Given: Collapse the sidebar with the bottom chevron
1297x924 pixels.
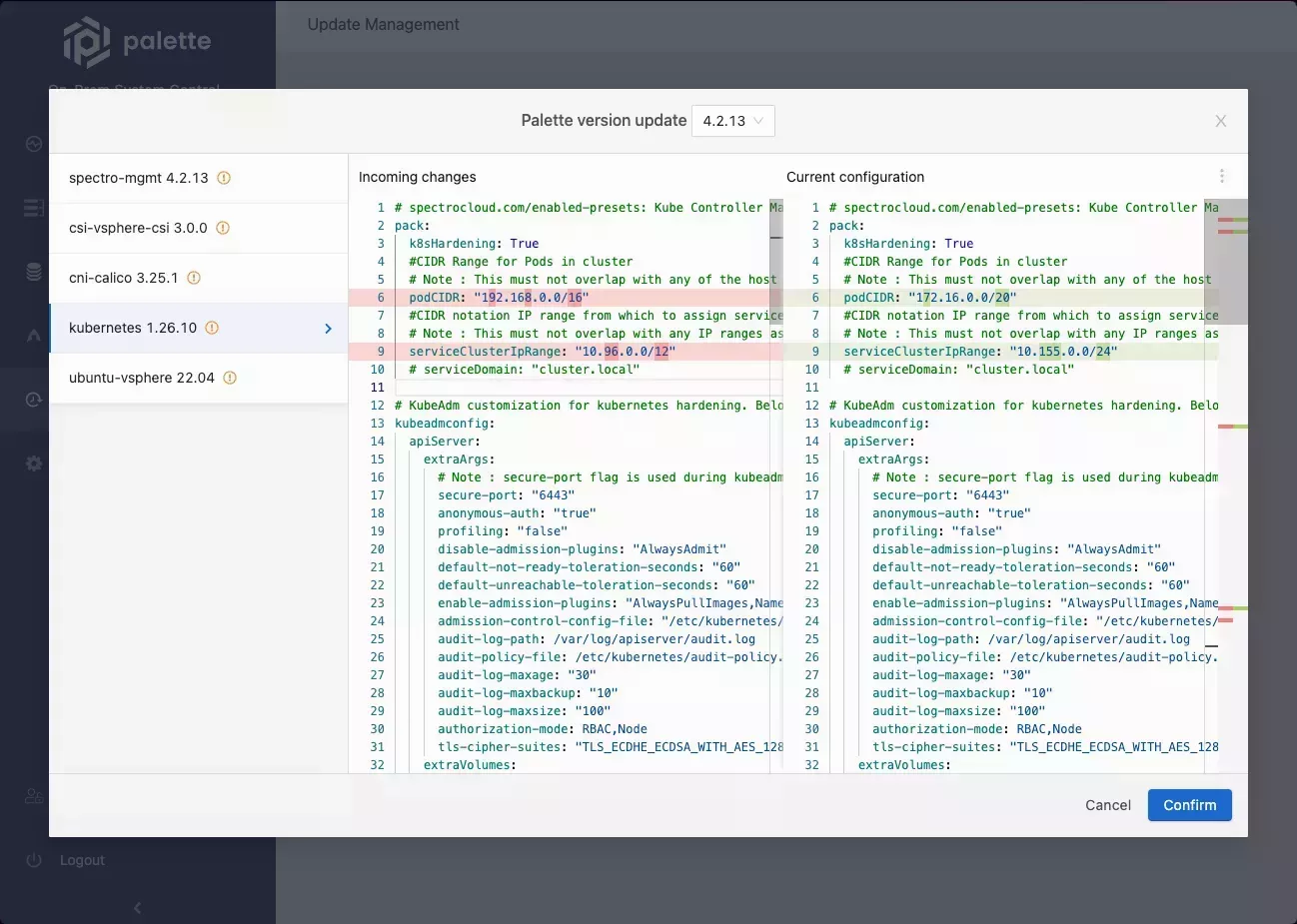Looking at the screenshot, I should point(137,908).
